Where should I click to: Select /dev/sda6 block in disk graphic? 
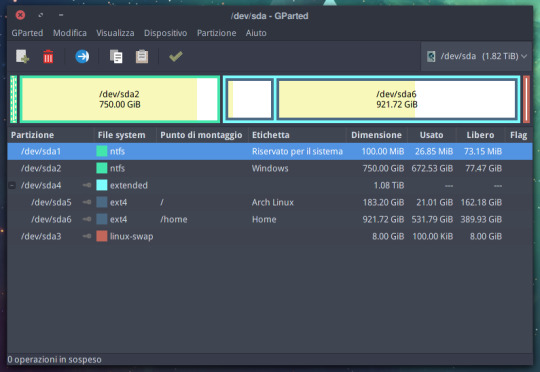[397, 99]
